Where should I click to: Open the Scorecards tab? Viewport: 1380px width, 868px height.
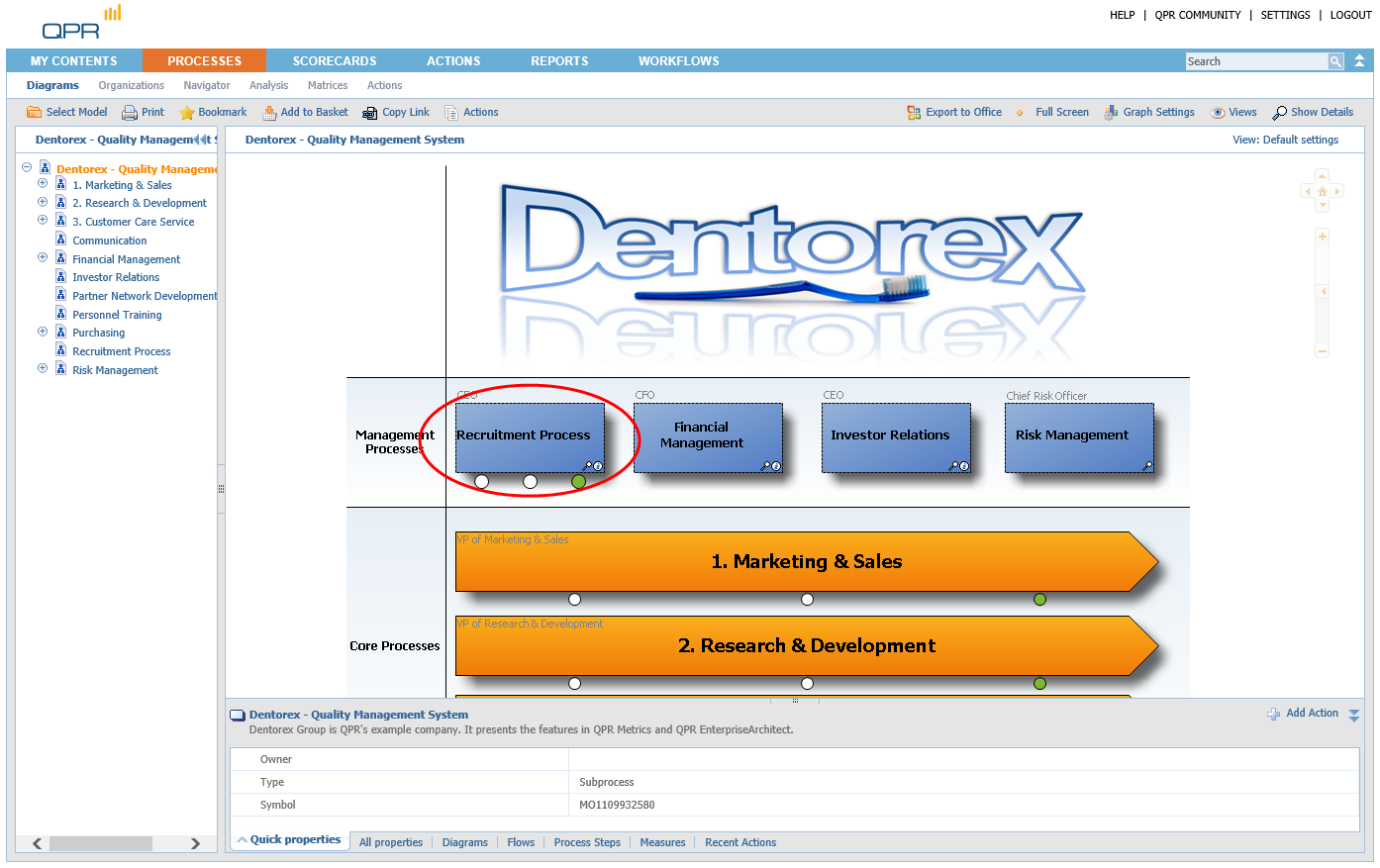pyautogui.click(x=335, y=61)
